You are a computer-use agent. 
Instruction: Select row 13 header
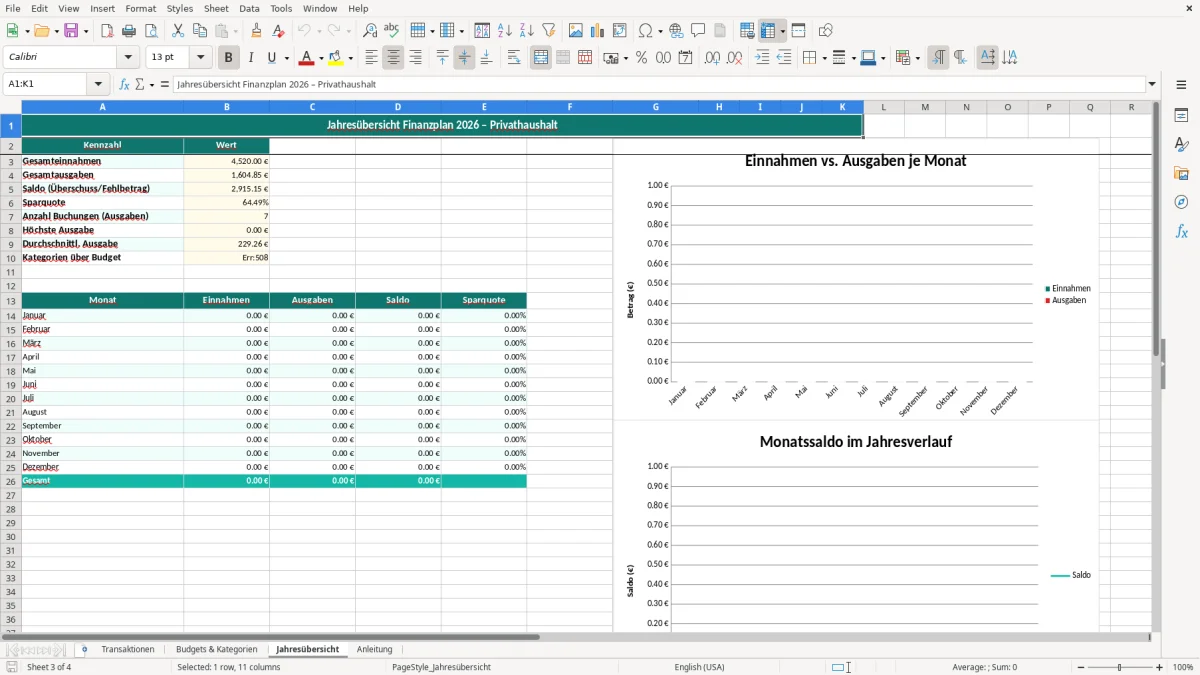[10, 300]
